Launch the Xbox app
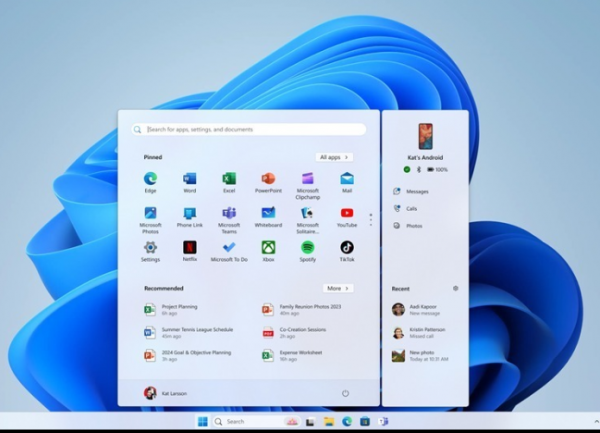This screenshot has height=433, width=600. point(268,251)
